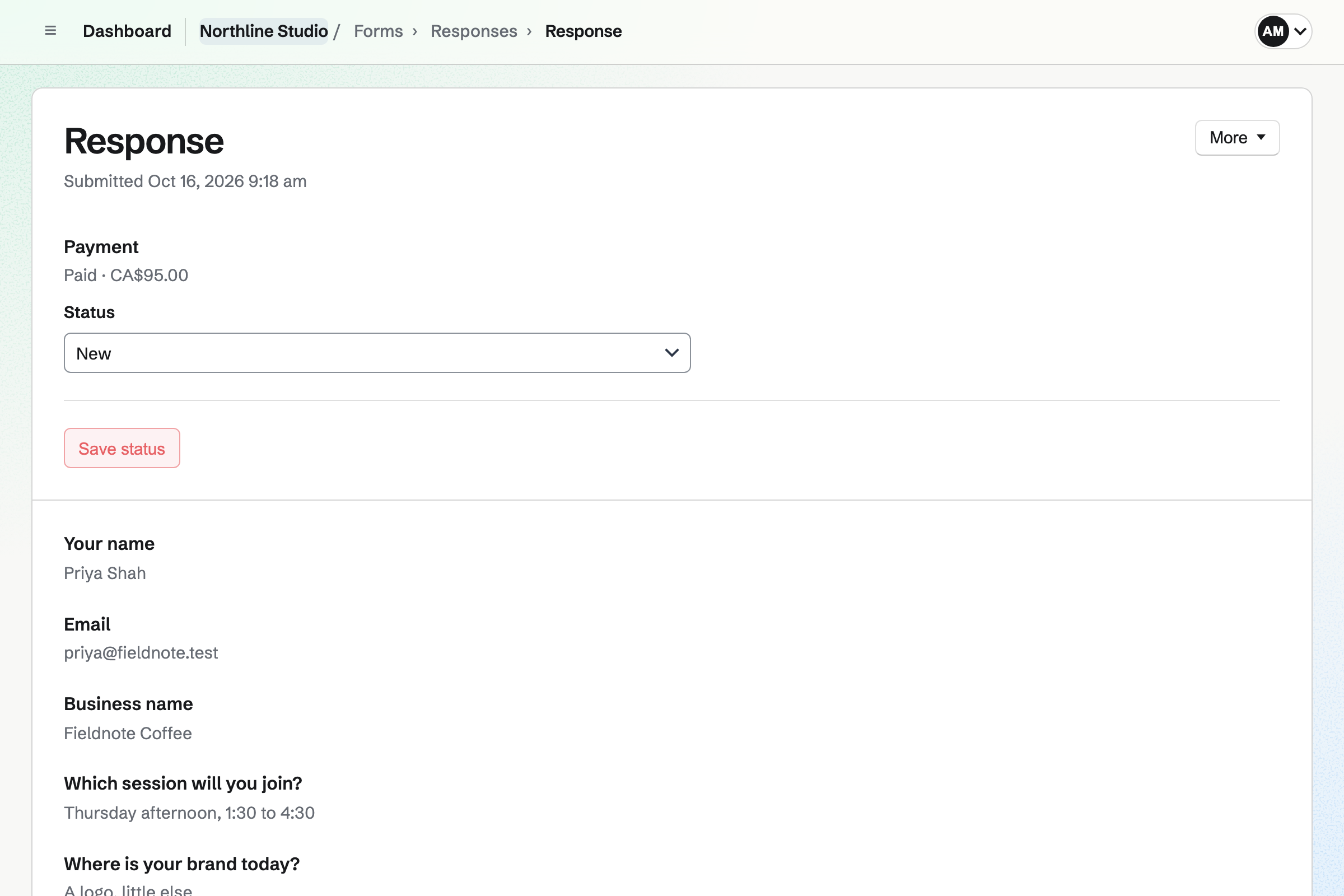Open the hamburger navigation menu
Image resolution: width=1344 pixels, height=896 pixels.
50,31
